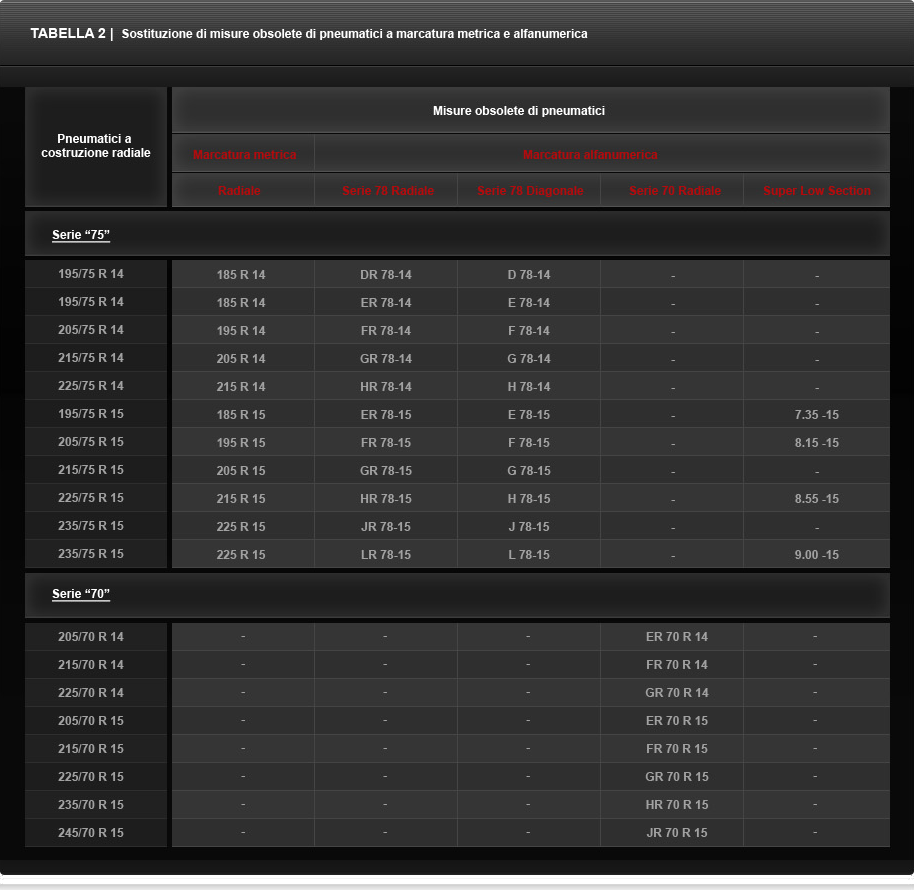Click the "225/70 R 14" row label
The height and width of the screenshot is (890, 914).
point(91,692)
